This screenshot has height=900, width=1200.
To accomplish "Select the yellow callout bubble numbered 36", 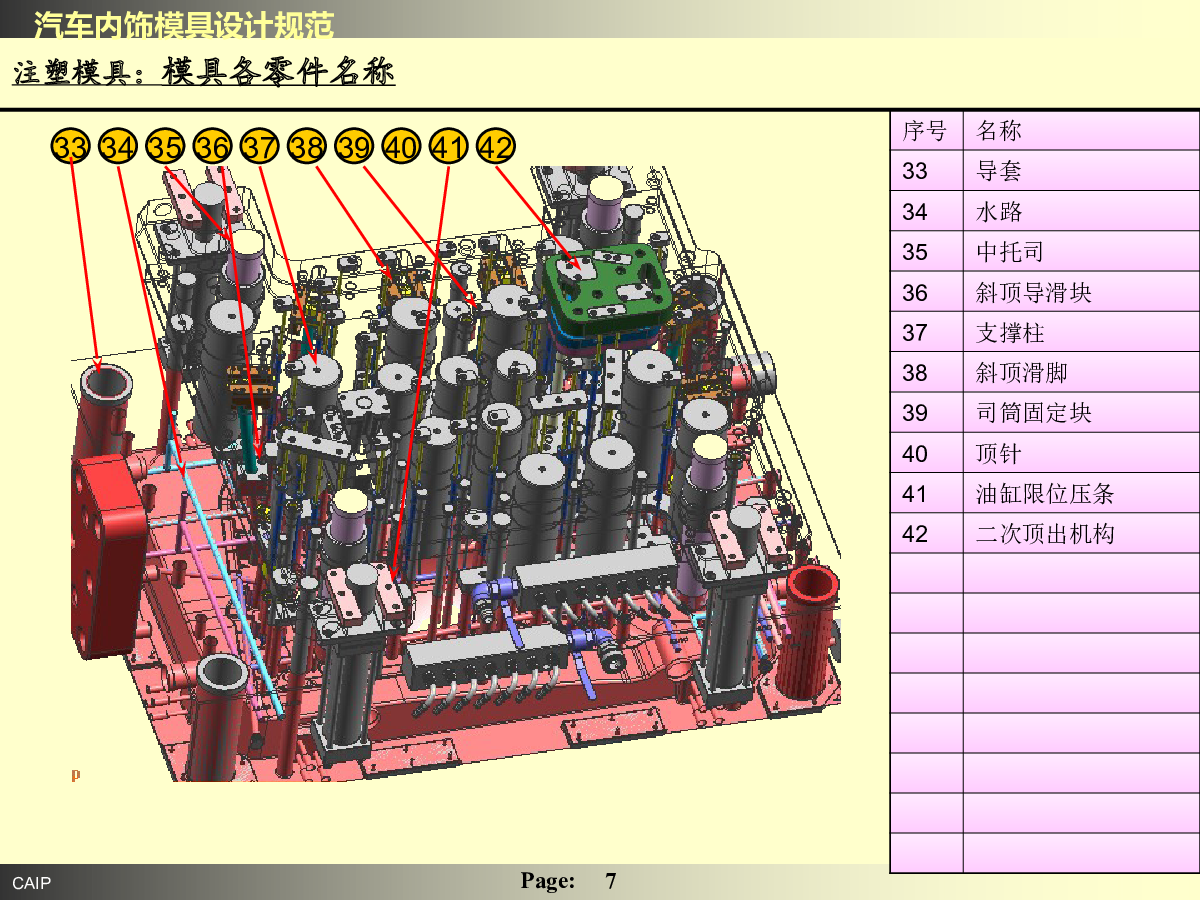I will coord(212,148).
